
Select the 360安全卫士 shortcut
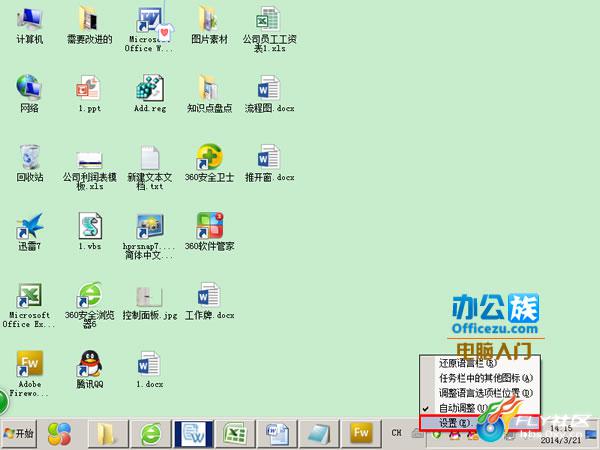coord(209,163)
